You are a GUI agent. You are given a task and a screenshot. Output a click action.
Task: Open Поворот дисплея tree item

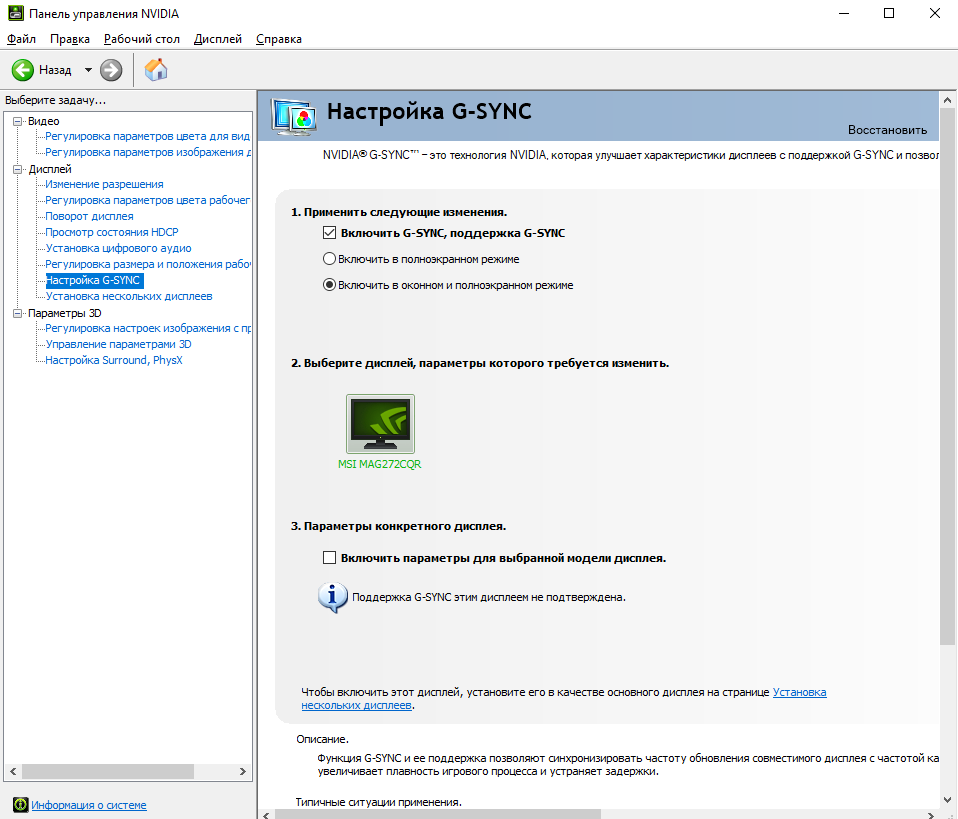(89, 216)
